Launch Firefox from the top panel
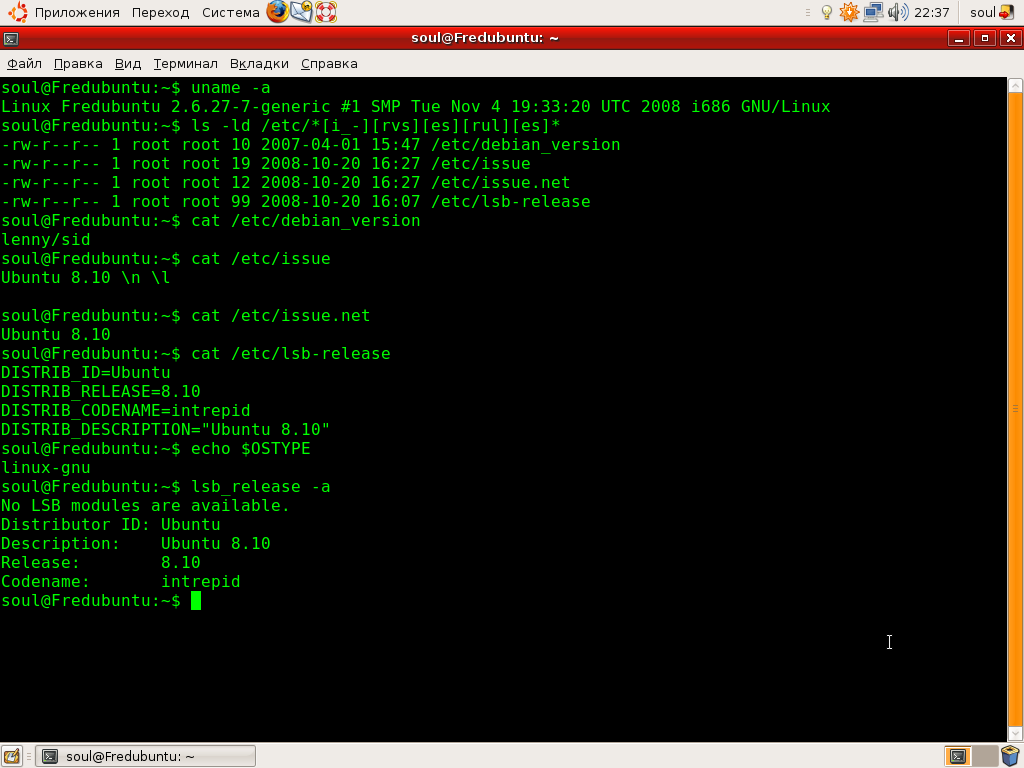 point(278,12)
